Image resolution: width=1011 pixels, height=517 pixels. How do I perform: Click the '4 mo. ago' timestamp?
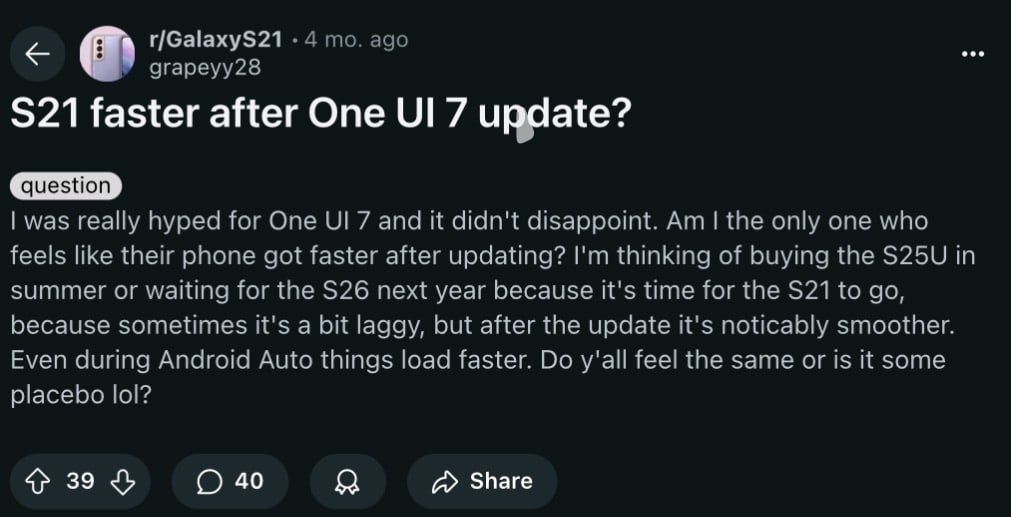tap(357, 40)
